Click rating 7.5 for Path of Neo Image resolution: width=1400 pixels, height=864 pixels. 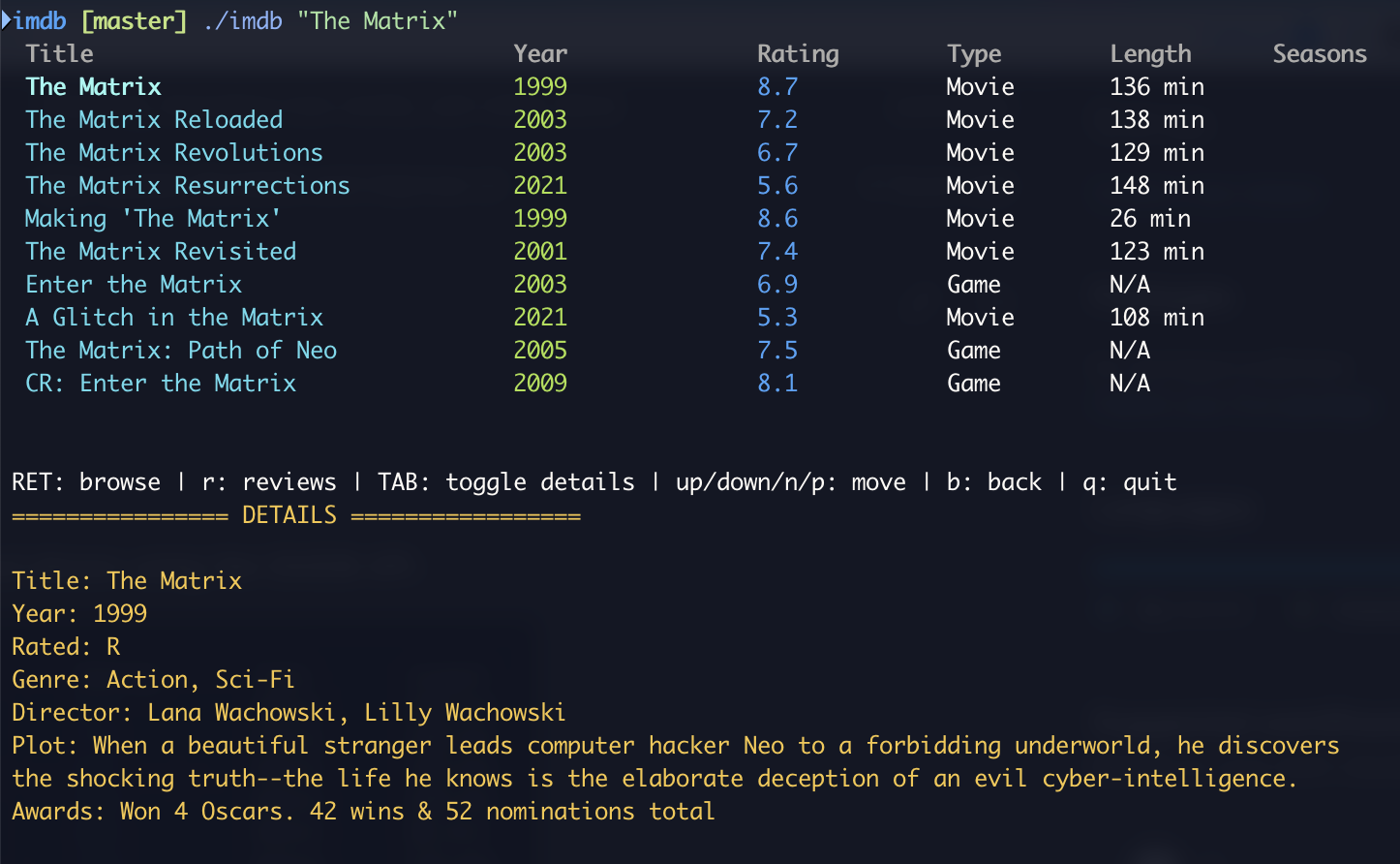[x=777, y=350]
